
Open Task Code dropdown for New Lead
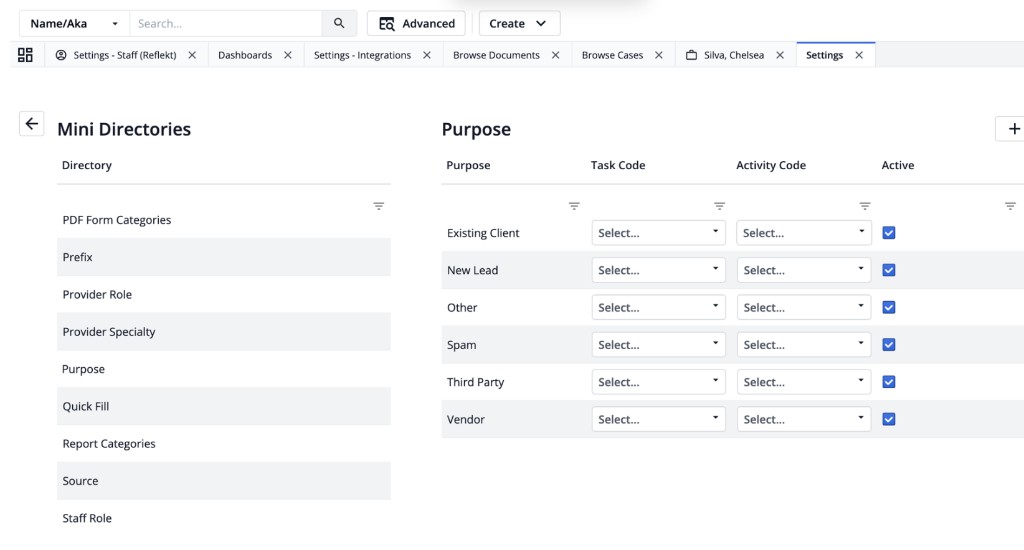658,270
